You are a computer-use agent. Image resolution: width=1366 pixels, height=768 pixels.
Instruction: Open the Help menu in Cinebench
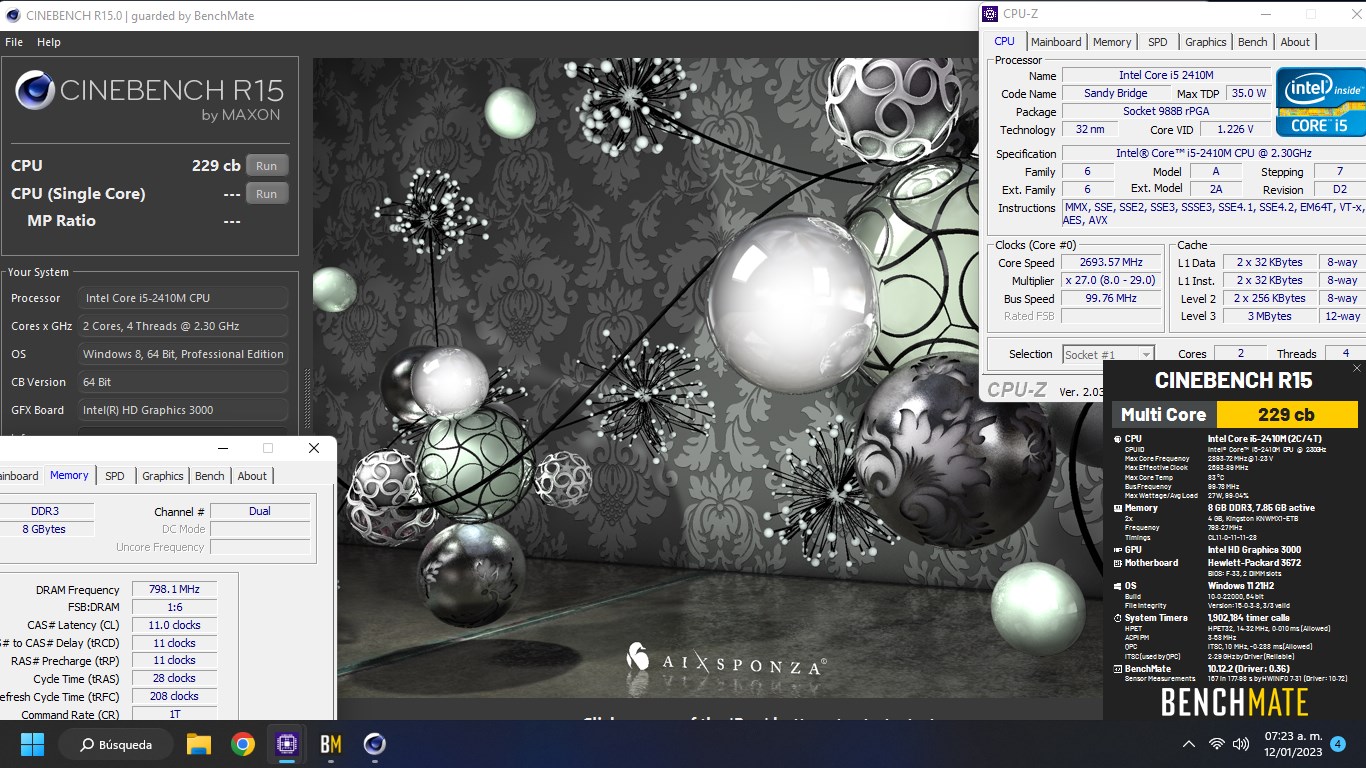point(49,42)
